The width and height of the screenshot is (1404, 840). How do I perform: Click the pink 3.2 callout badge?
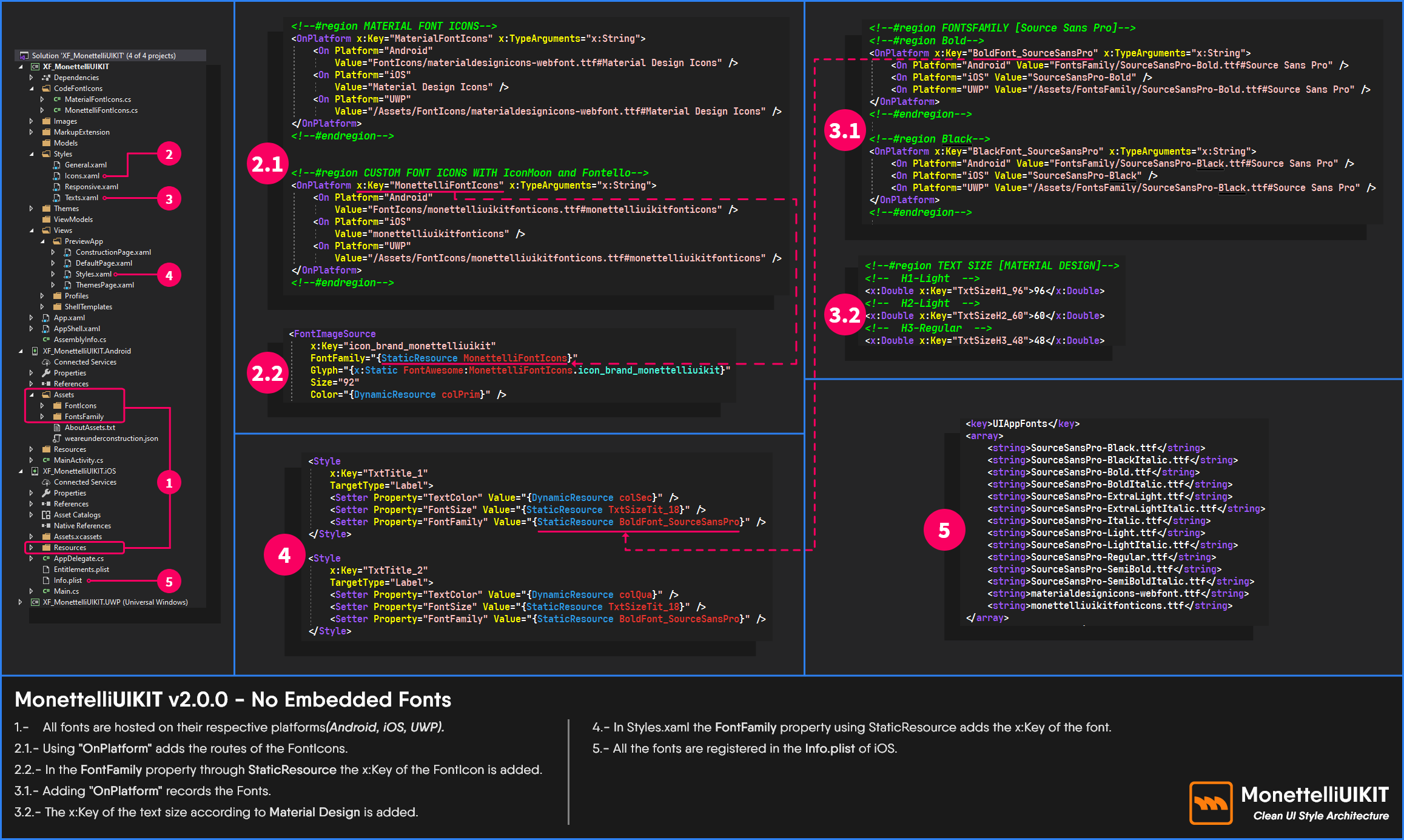pos(844,315)
